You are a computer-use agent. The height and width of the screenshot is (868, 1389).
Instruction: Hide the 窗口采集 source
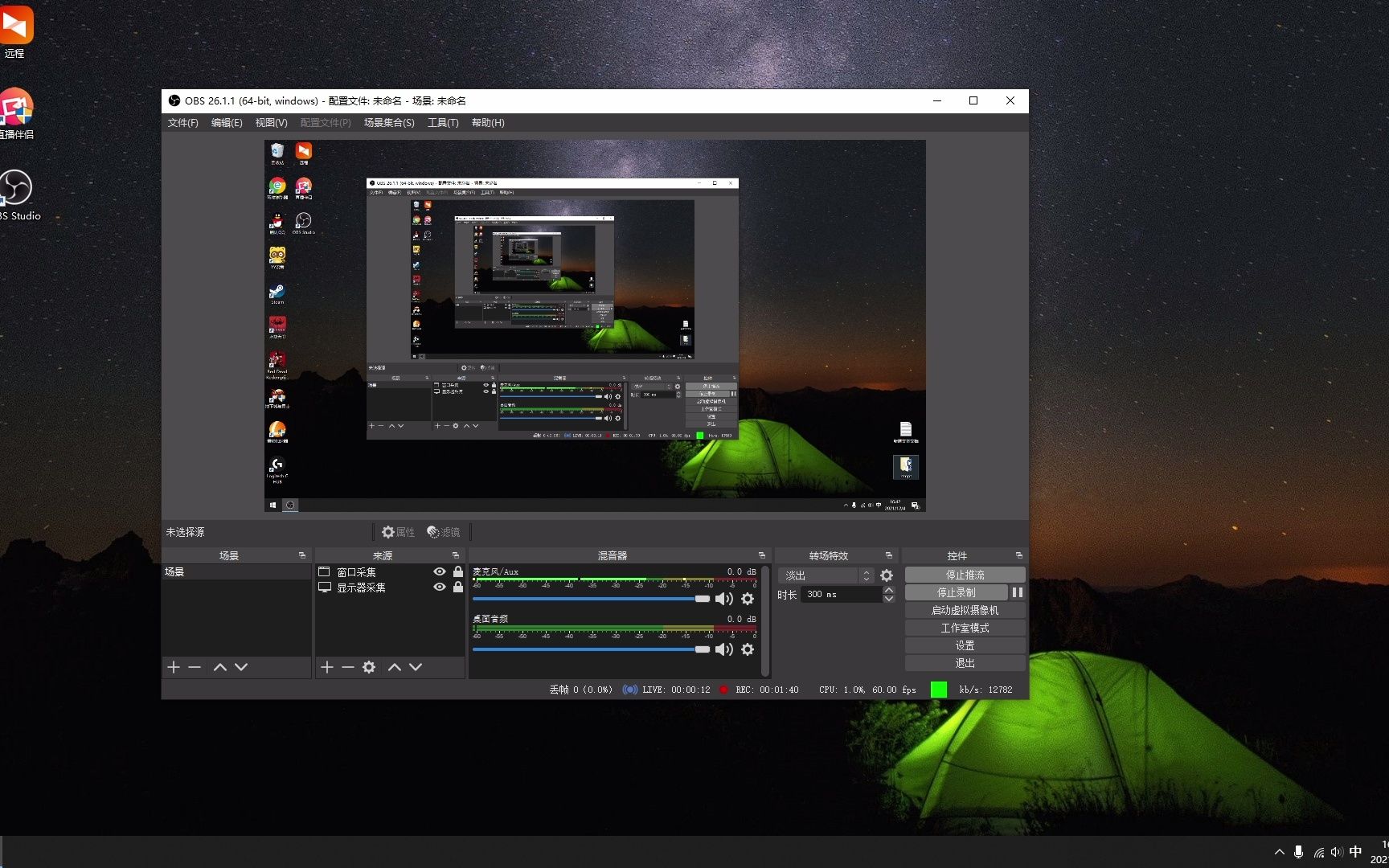[x=440, y=571]
